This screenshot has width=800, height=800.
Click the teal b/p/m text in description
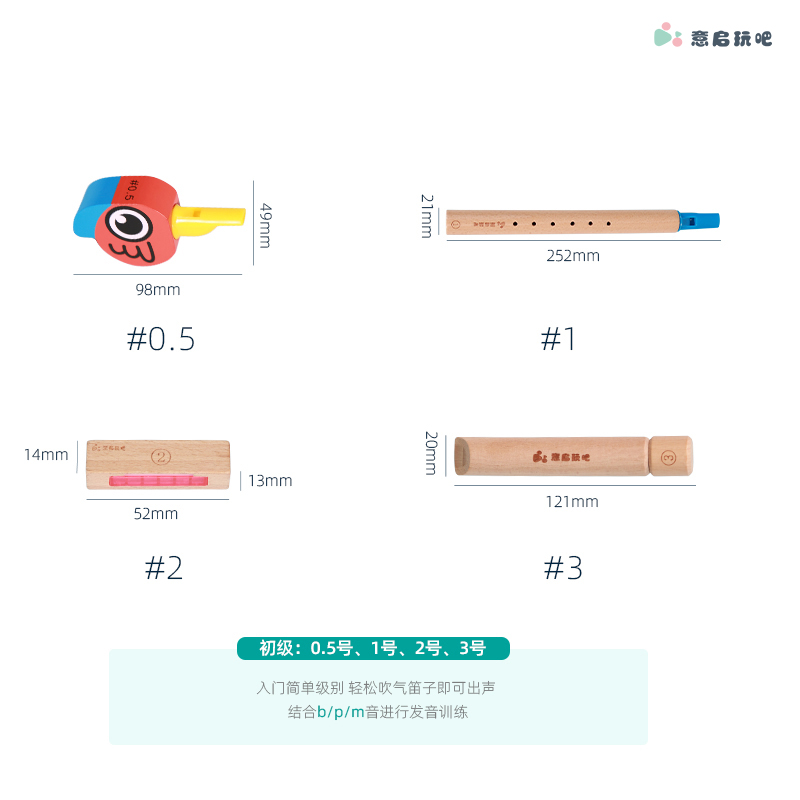click(x=341, y=712)
